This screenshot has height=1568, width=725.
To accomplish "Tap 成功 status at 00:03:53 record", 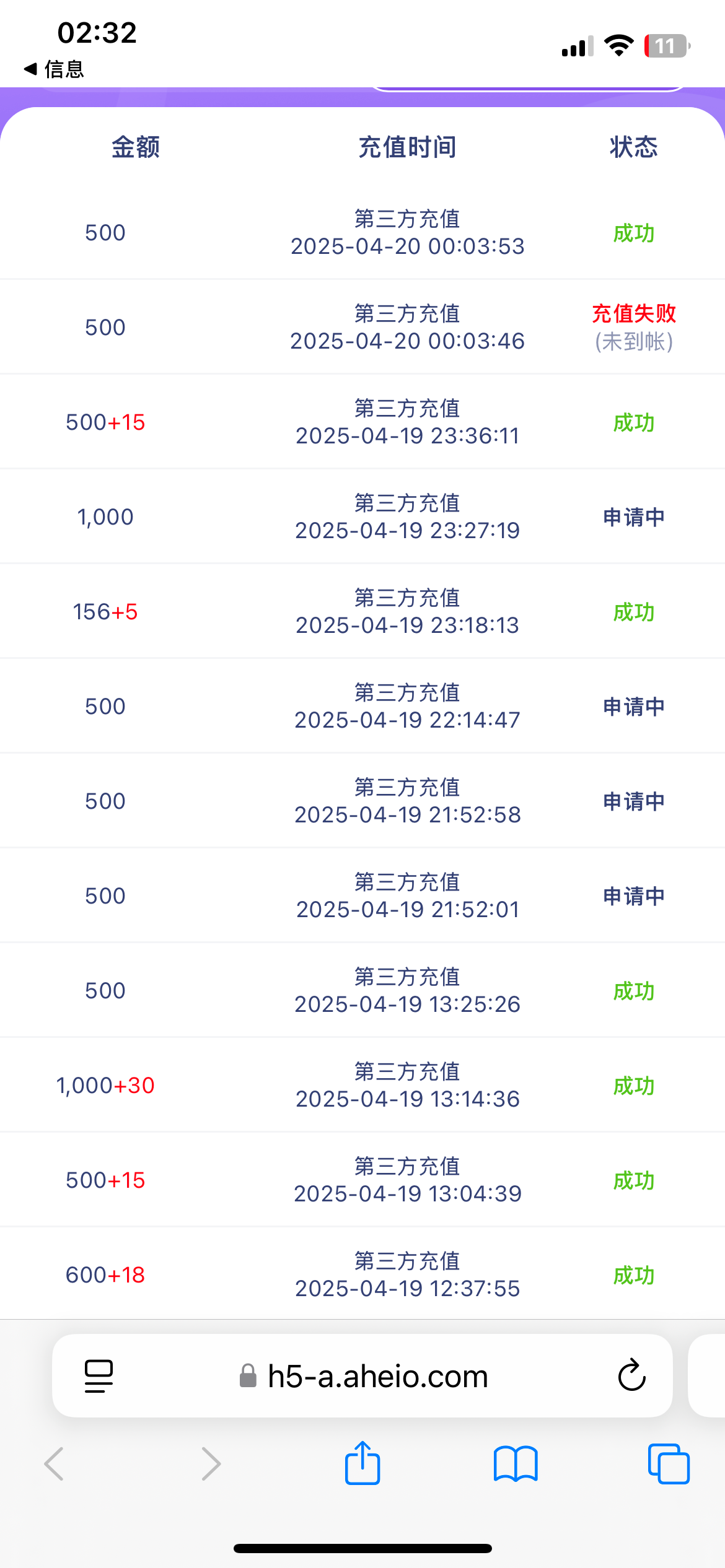I will point(633,233).
